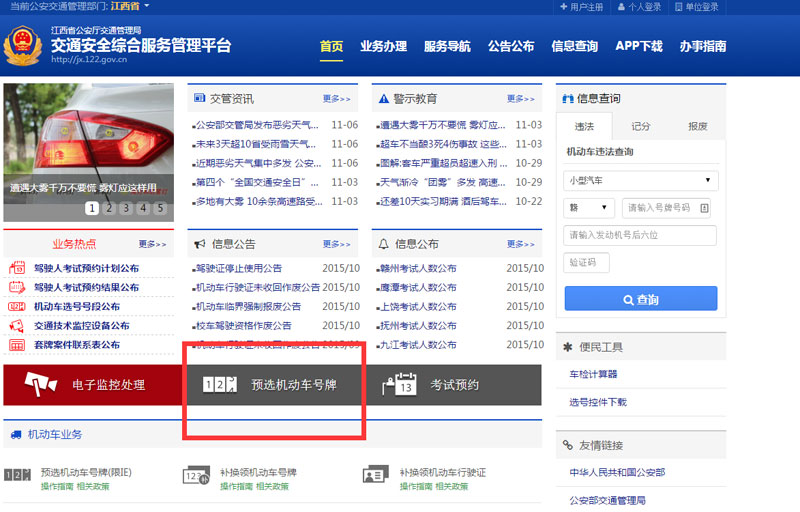Image resolution: width=800 pixels, height=512 pixels.
Task: Click the police badge emblem logo
Action: (x=22, y=46)
